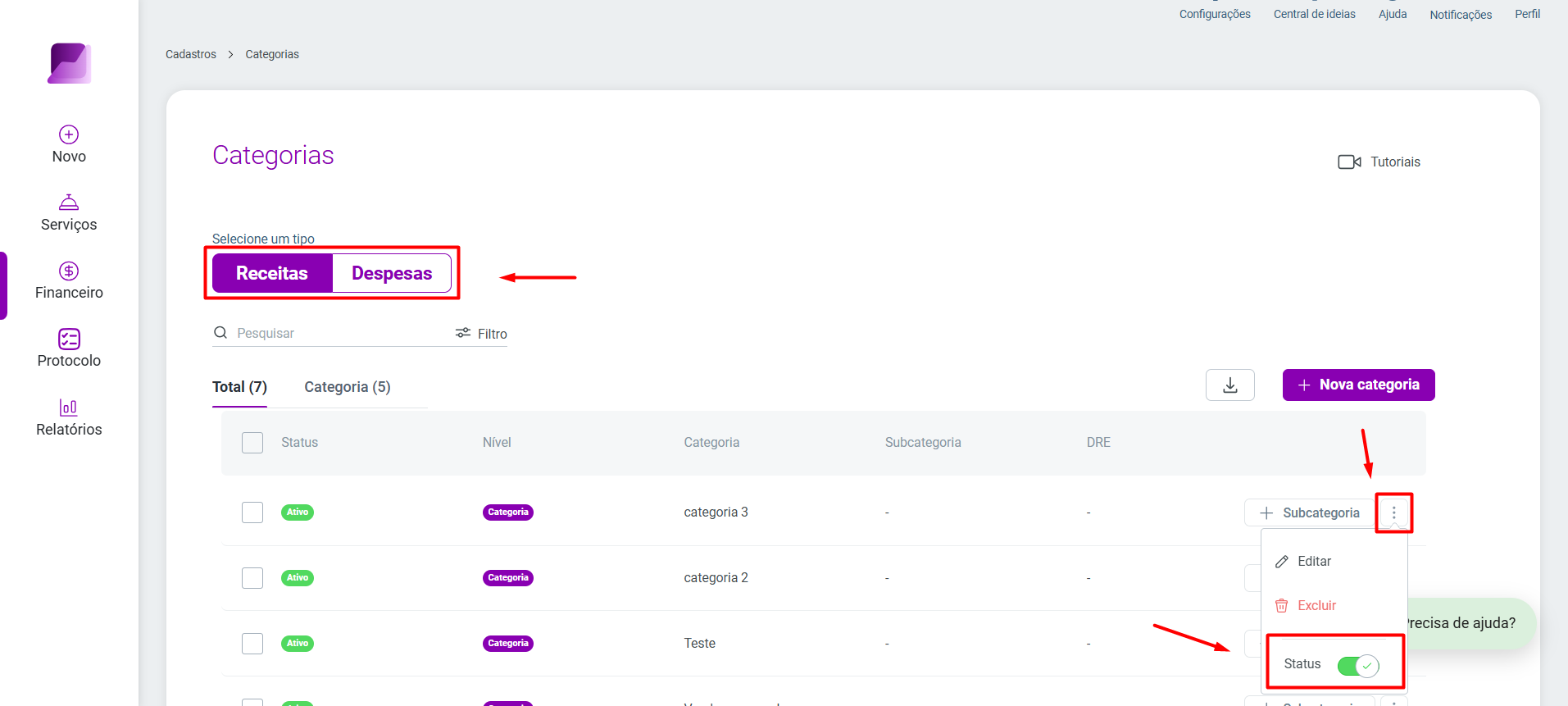Screen dimensions: 1568x706
Task: Click the Categorias page heading
Action: pos(273,155)
